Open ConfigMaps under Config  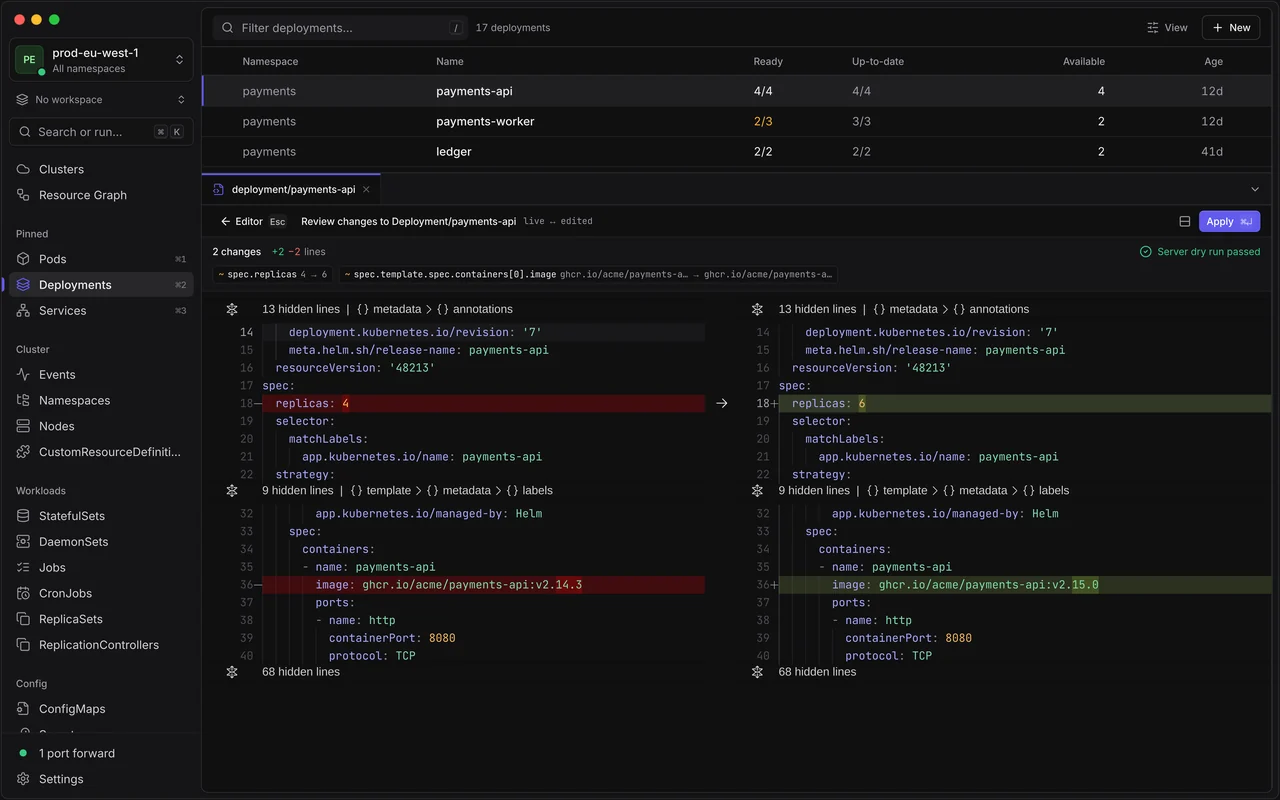101,709
